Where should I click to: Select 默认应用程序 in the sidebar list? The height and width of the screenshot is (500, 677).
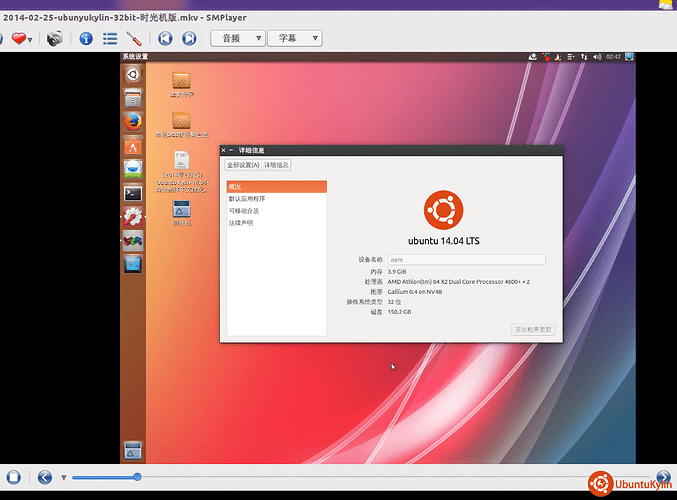(277, 199)
